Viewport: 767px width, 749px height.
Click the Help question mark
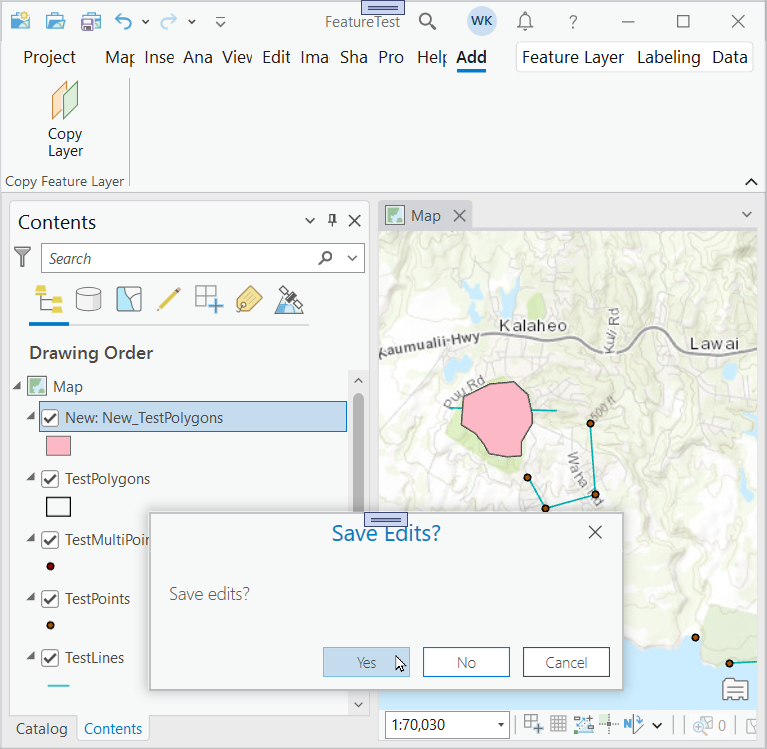573,22
